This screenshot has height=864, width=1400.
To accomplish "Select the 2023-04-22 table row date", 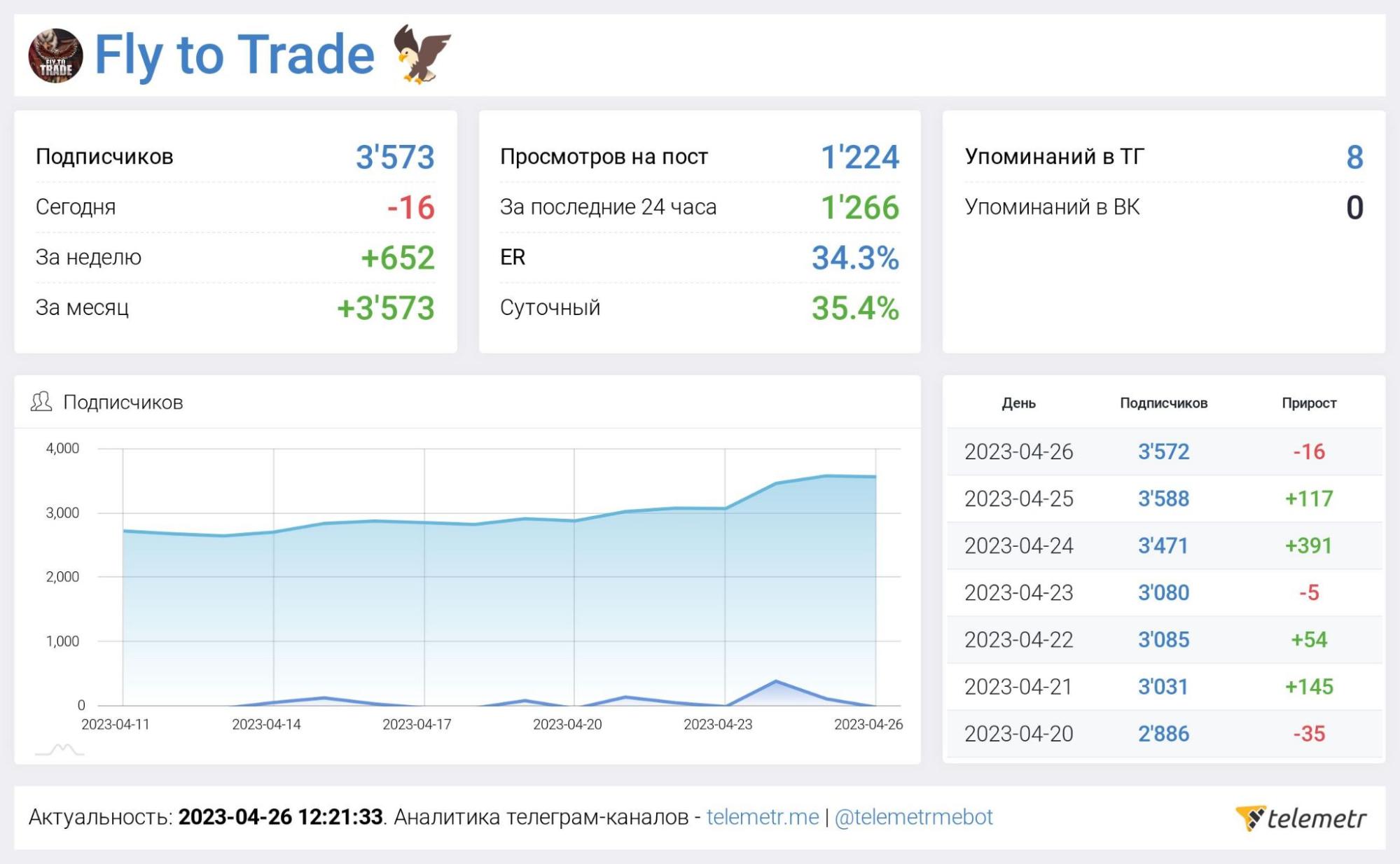I will click(x=1018, y=639).
